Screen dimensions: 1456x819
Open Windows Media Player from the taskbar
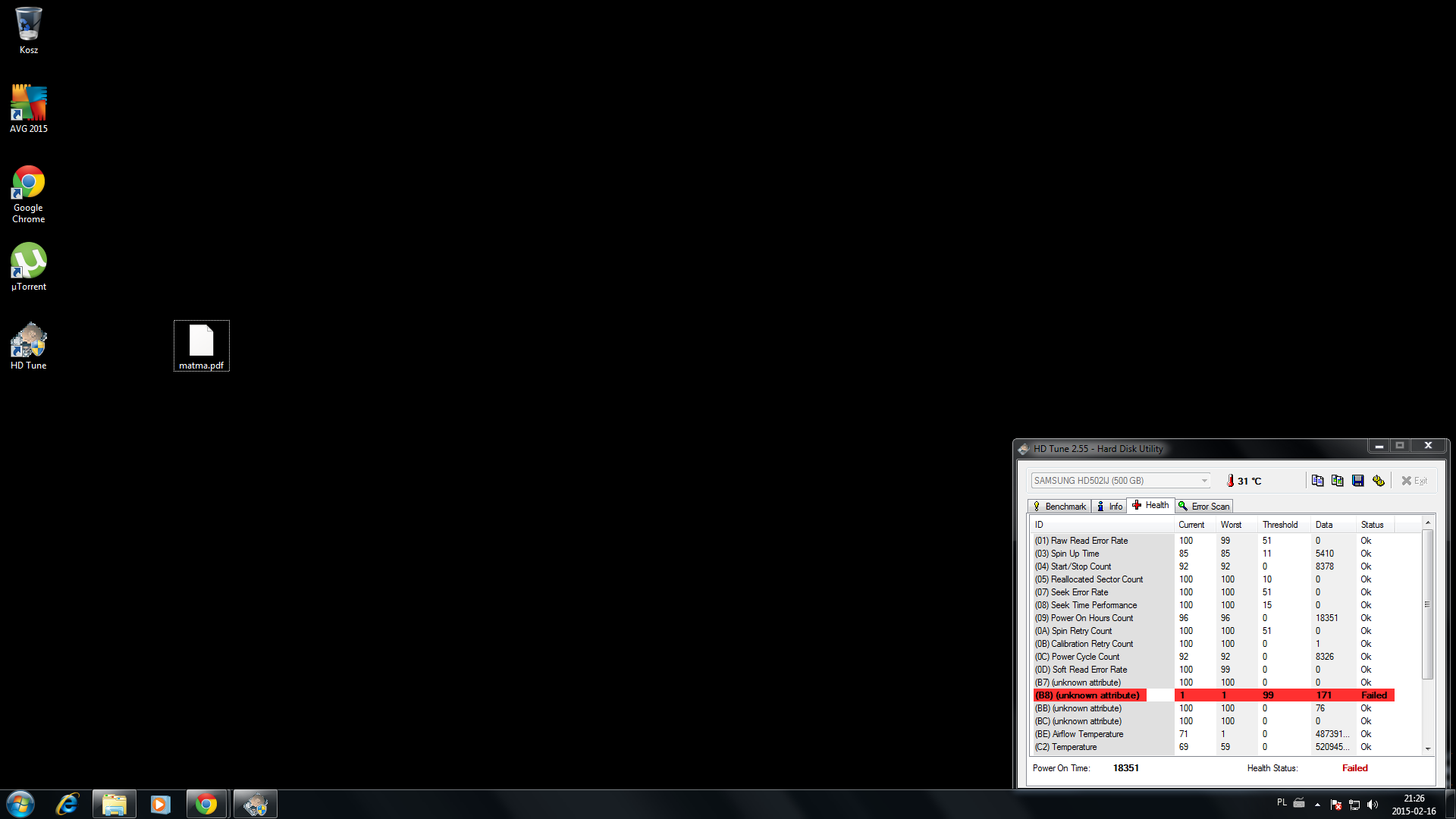[160, 803]
